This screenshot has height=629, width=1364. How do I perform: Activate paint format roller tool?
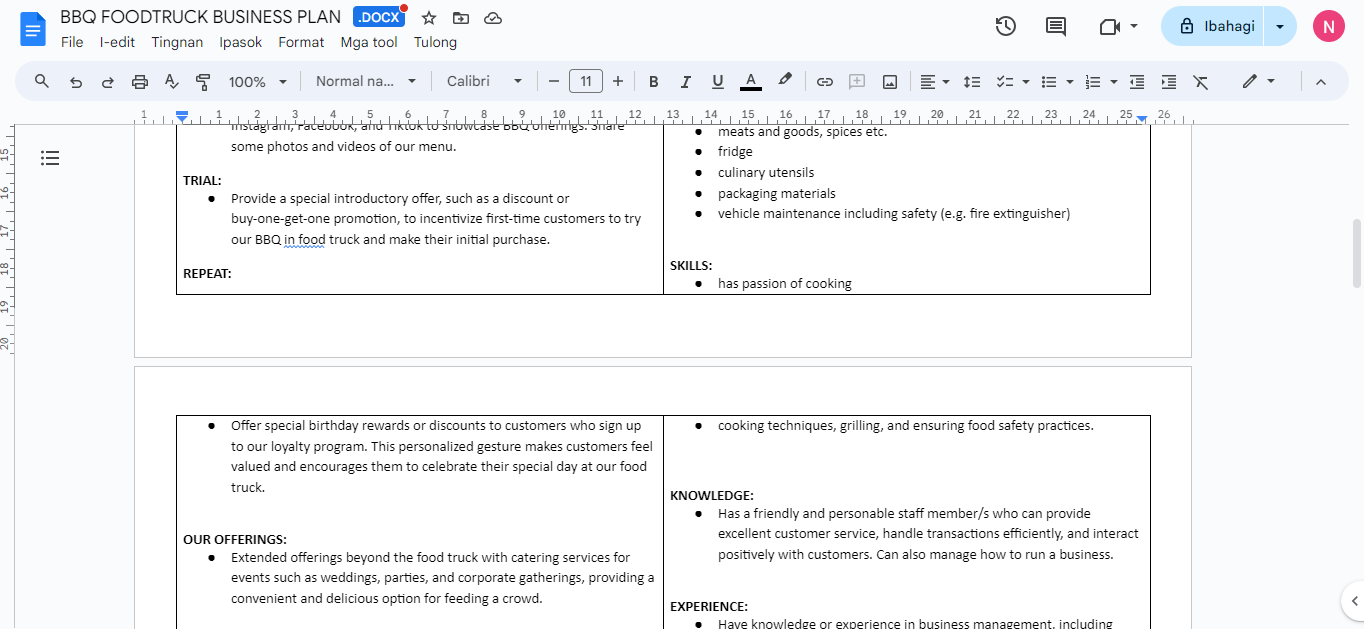coord(203,82)
